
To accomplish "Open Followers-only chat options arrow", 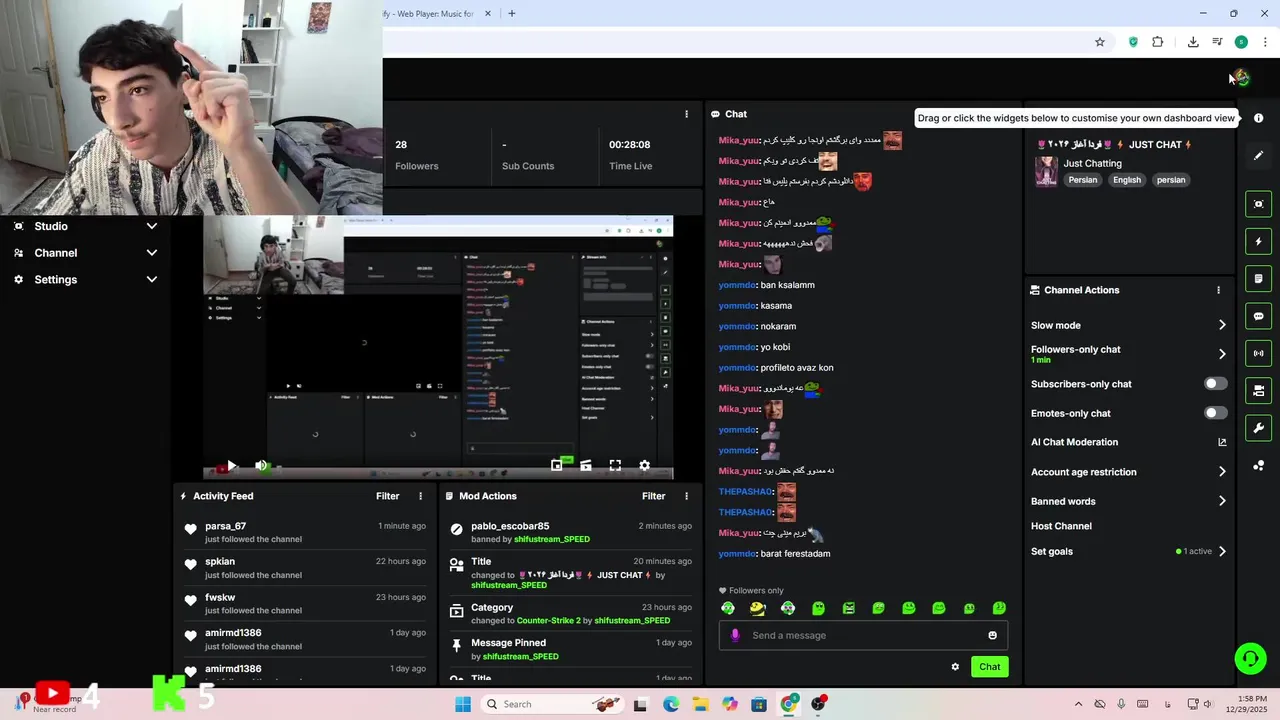I will click(x=1222, y=354).
